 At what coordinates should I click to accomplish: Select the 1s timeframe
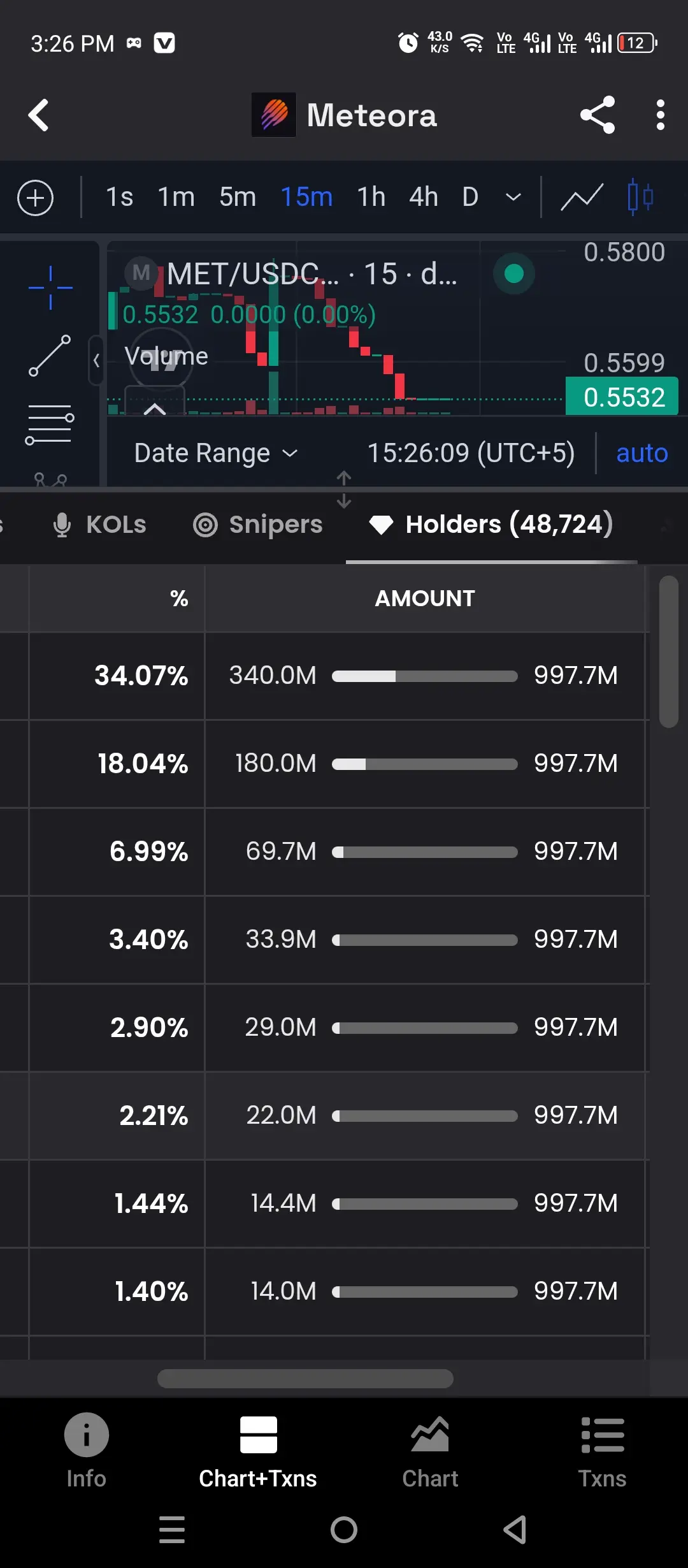tap(119, 197)
